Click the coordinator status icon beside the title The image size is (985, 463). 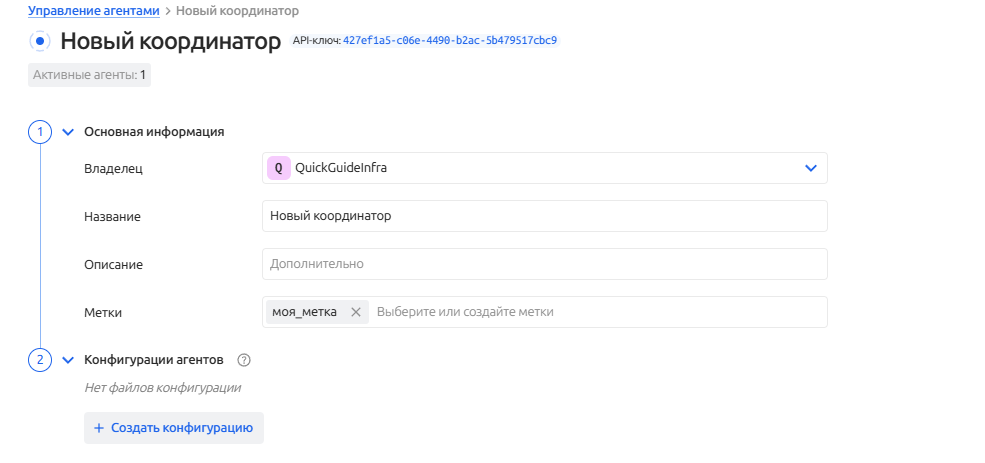coord(40,42)
